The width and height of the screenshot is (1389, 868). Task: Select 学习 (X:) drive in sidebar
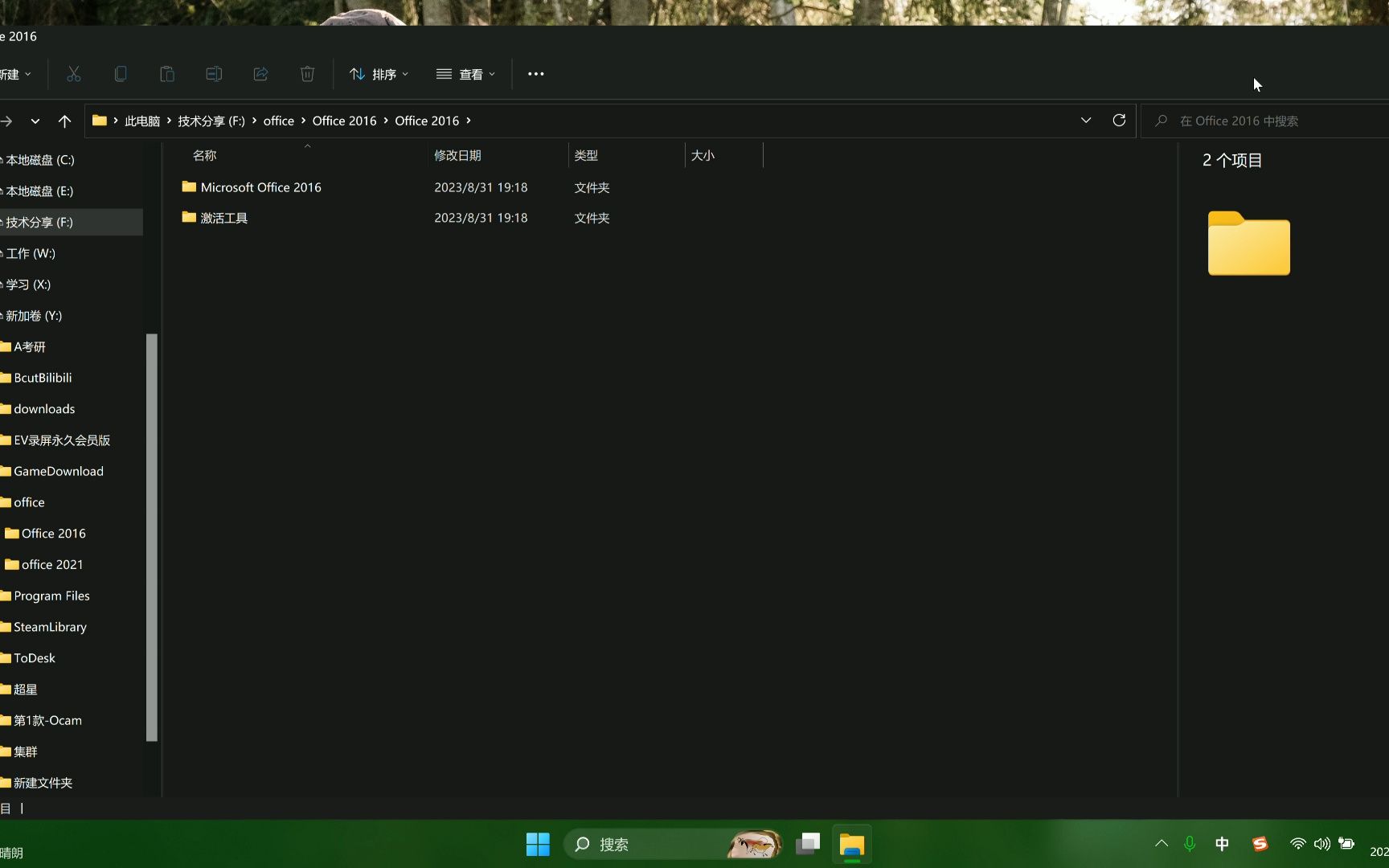pos(28,285)
